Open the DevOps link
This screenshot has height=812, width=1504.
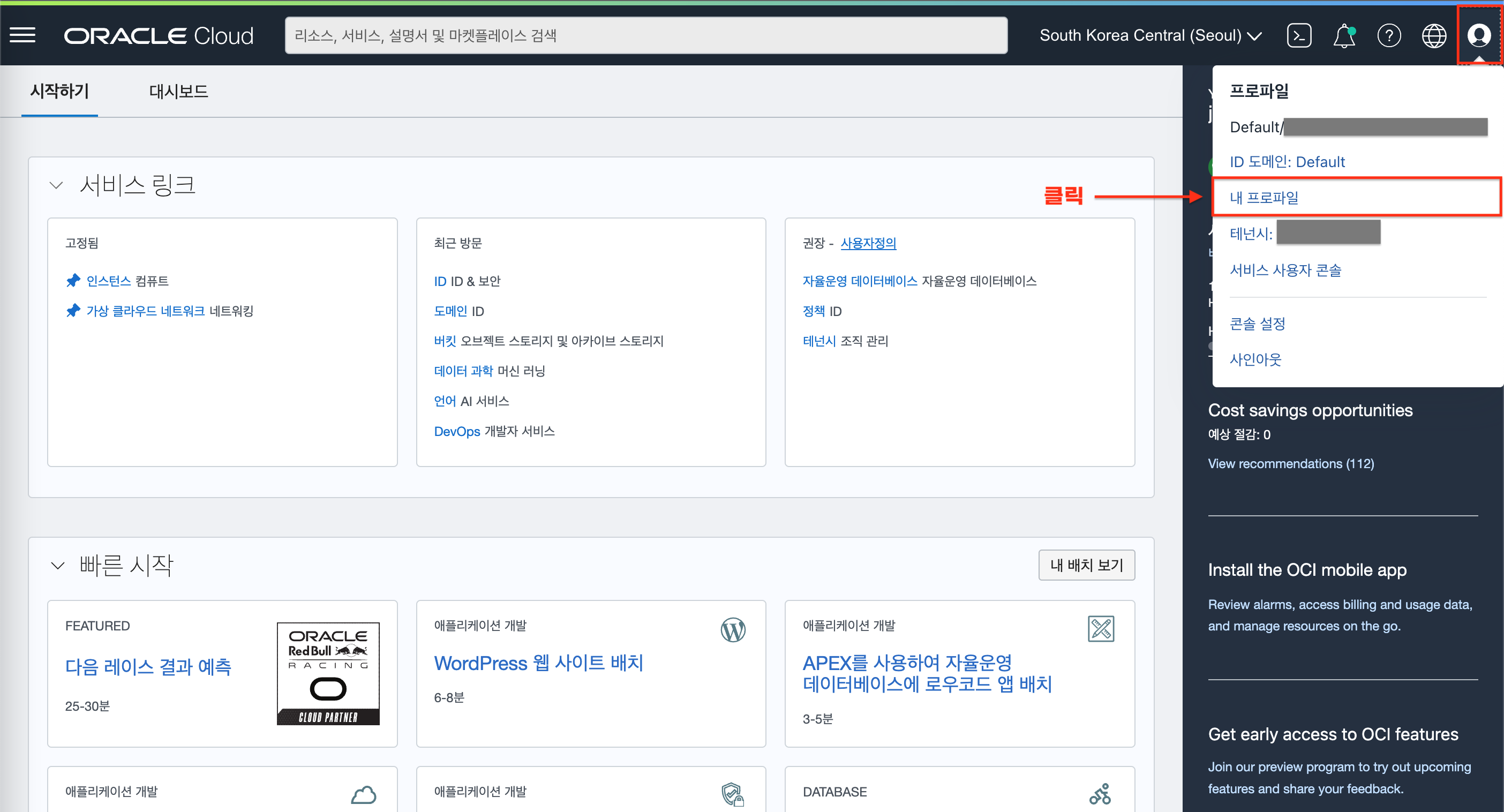pos(457,431)
